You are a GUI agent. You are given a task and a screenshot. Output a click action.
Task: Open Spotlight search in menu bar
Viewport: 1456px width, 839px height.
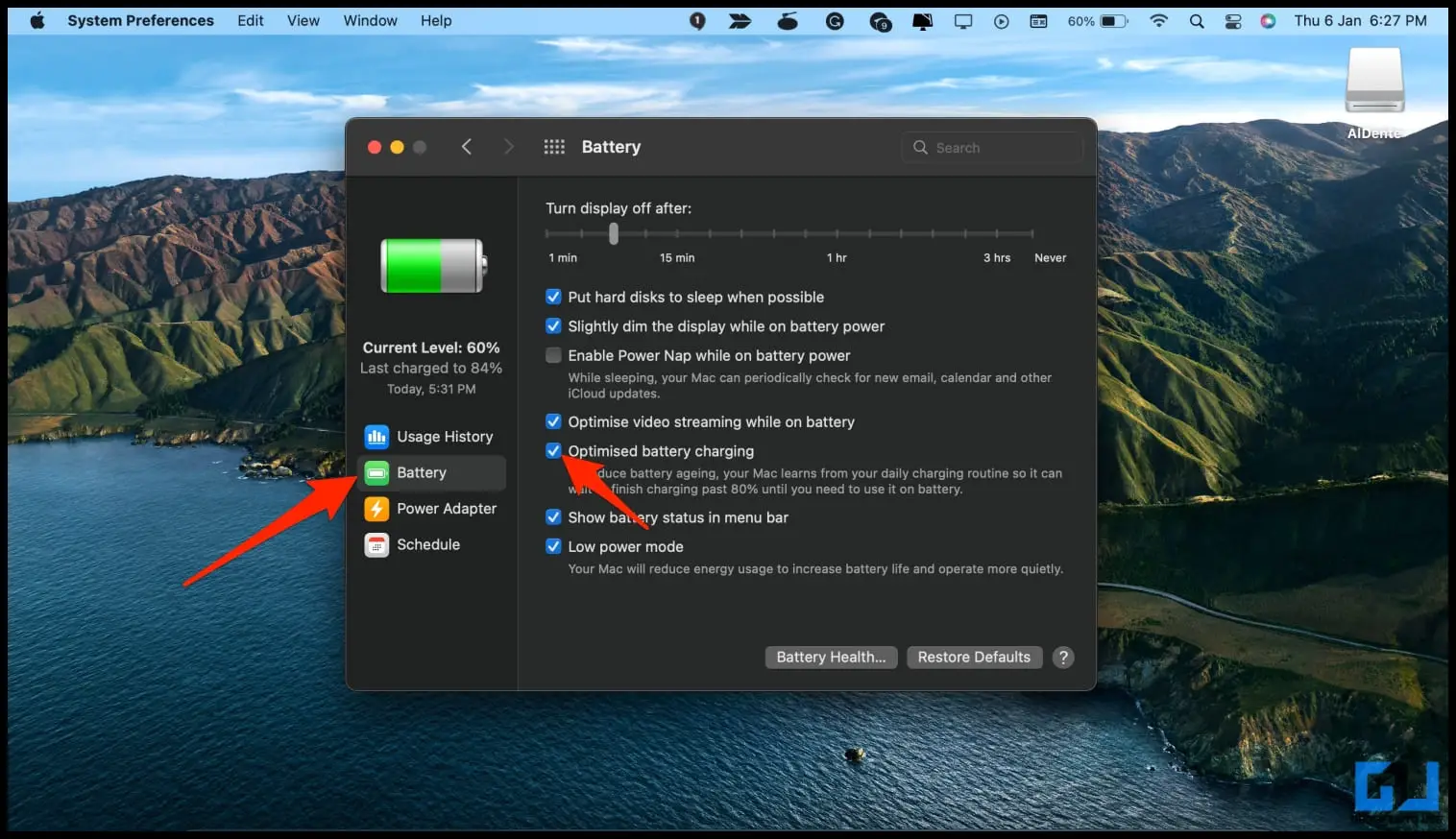[x=1197, y=21]
